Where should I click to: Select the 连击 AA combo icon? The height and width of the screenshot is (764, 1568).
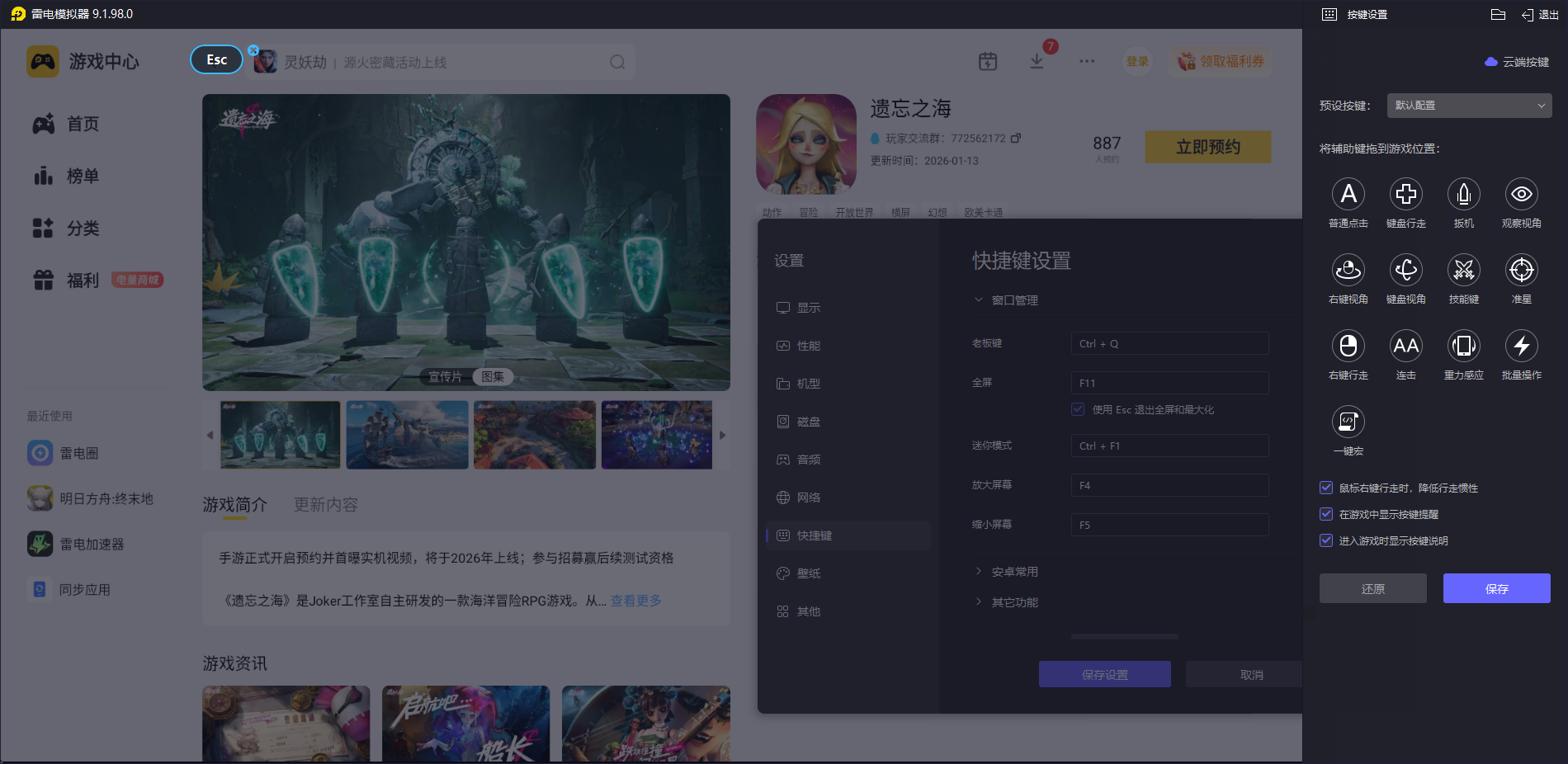(1406, 347)
